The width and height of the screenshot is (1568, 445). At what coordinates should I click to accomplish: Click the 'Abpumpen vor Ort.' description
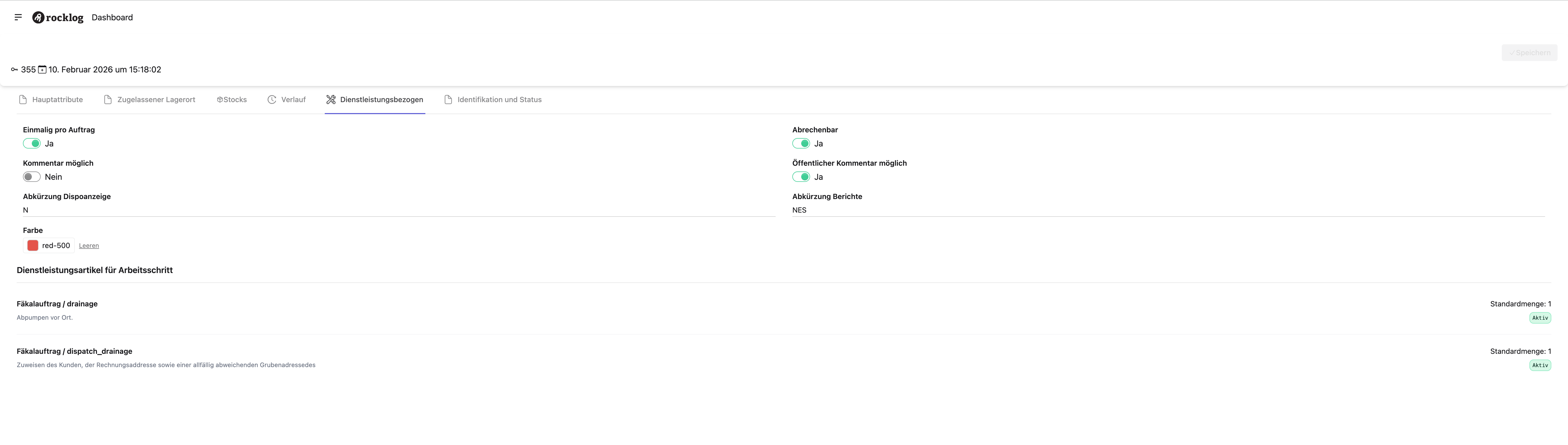pyautogui.click(x=44, y=318)
